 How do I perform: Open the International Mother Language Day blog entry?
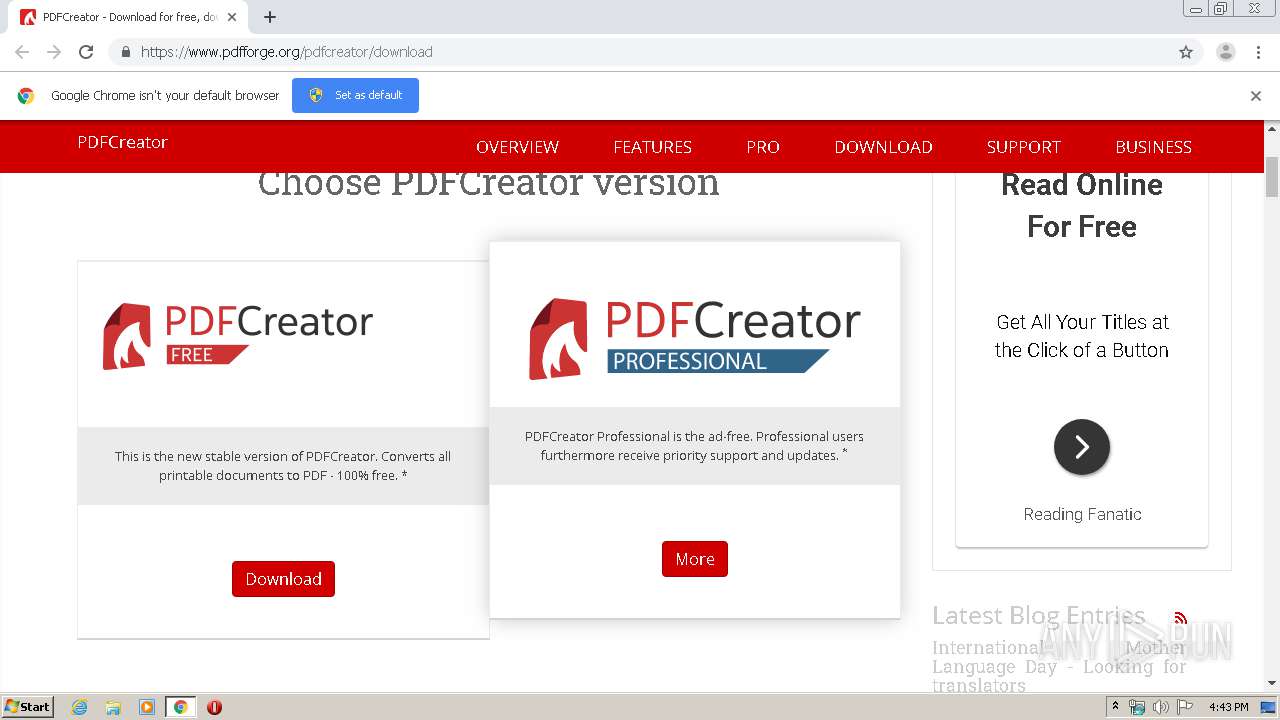[x=1059, y=666]
